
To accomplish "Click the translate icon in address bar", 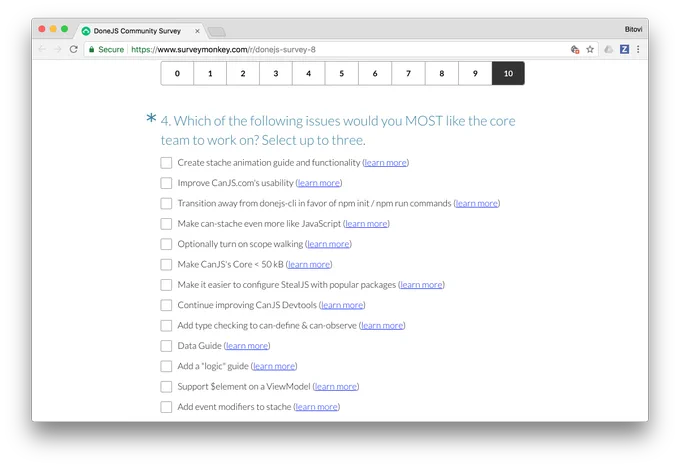I will tap(575, 49).
